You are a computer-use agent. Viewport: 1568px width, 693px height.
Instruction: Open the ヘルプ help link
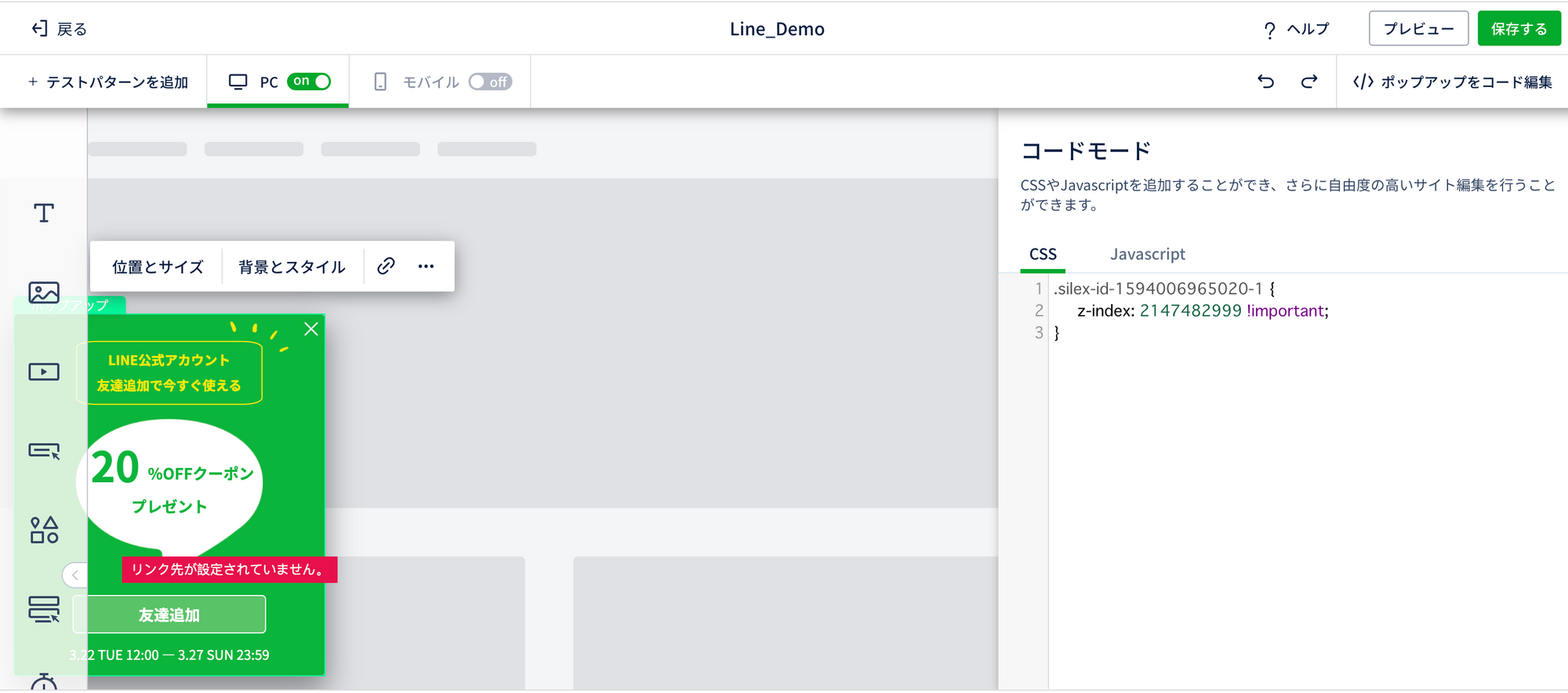pos(1296,29)
